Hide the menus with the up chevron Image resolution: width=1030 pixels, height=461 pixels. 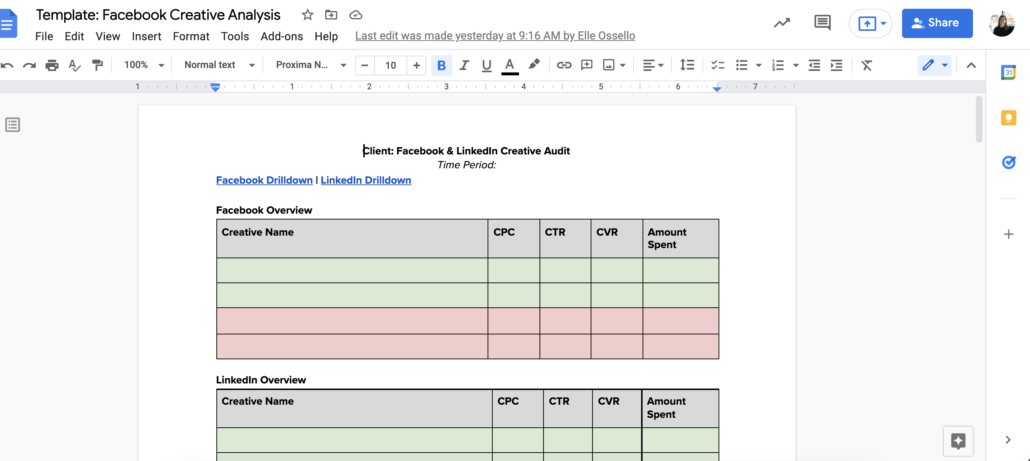971,65
